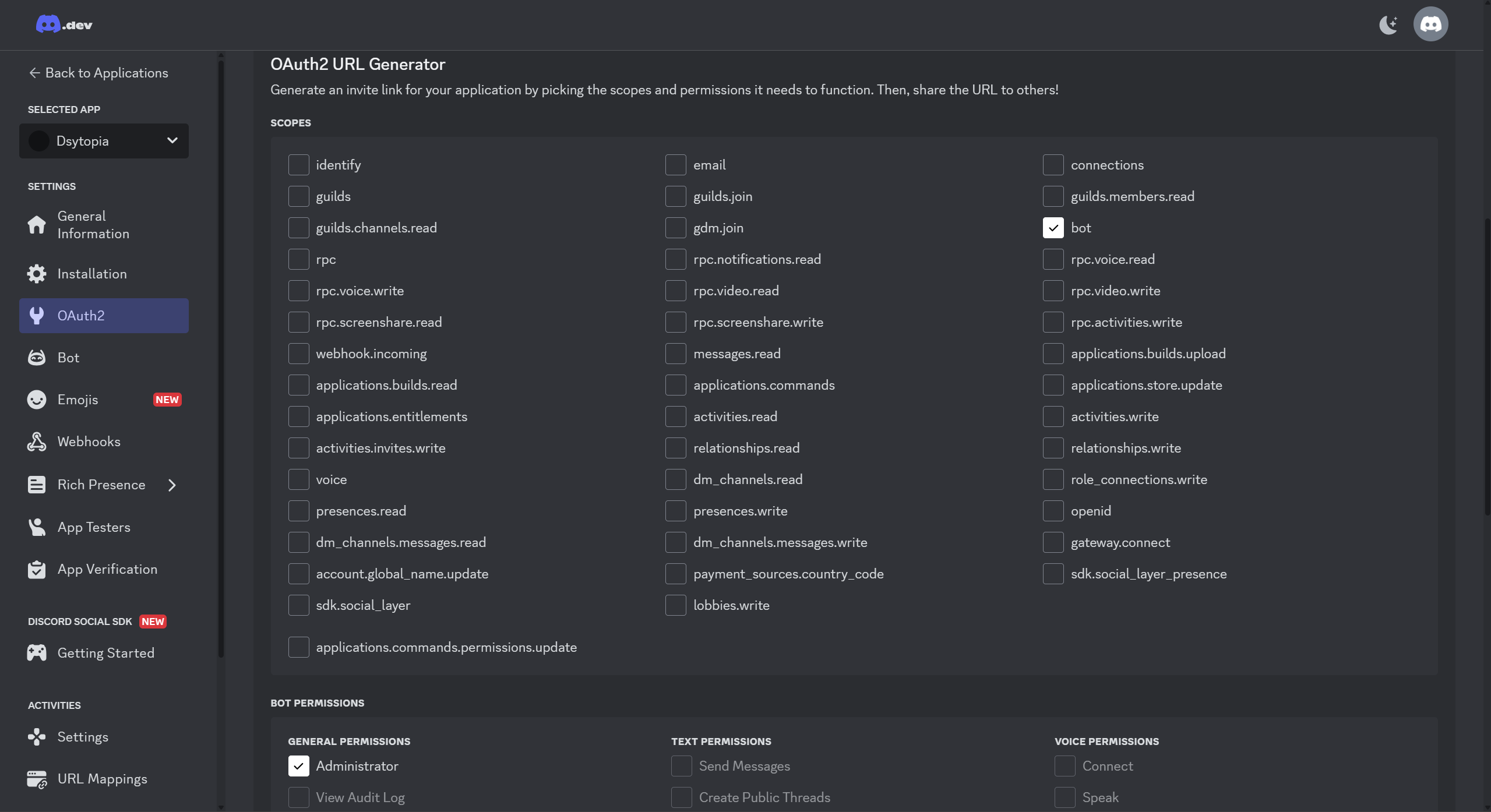This screenshot has height=812, width=1491.
Task: Select the Installation gear icon
Action: (x=37, y=274)
